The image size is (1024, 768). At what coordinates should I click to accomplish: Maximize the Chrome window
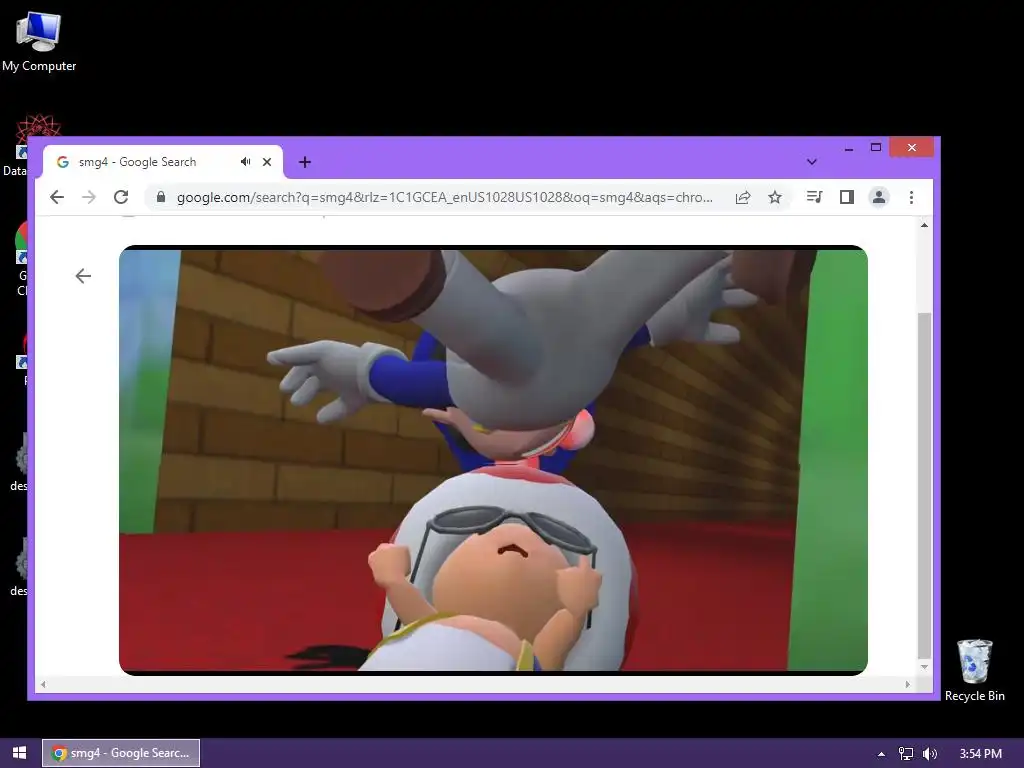(x=876, y=148)
